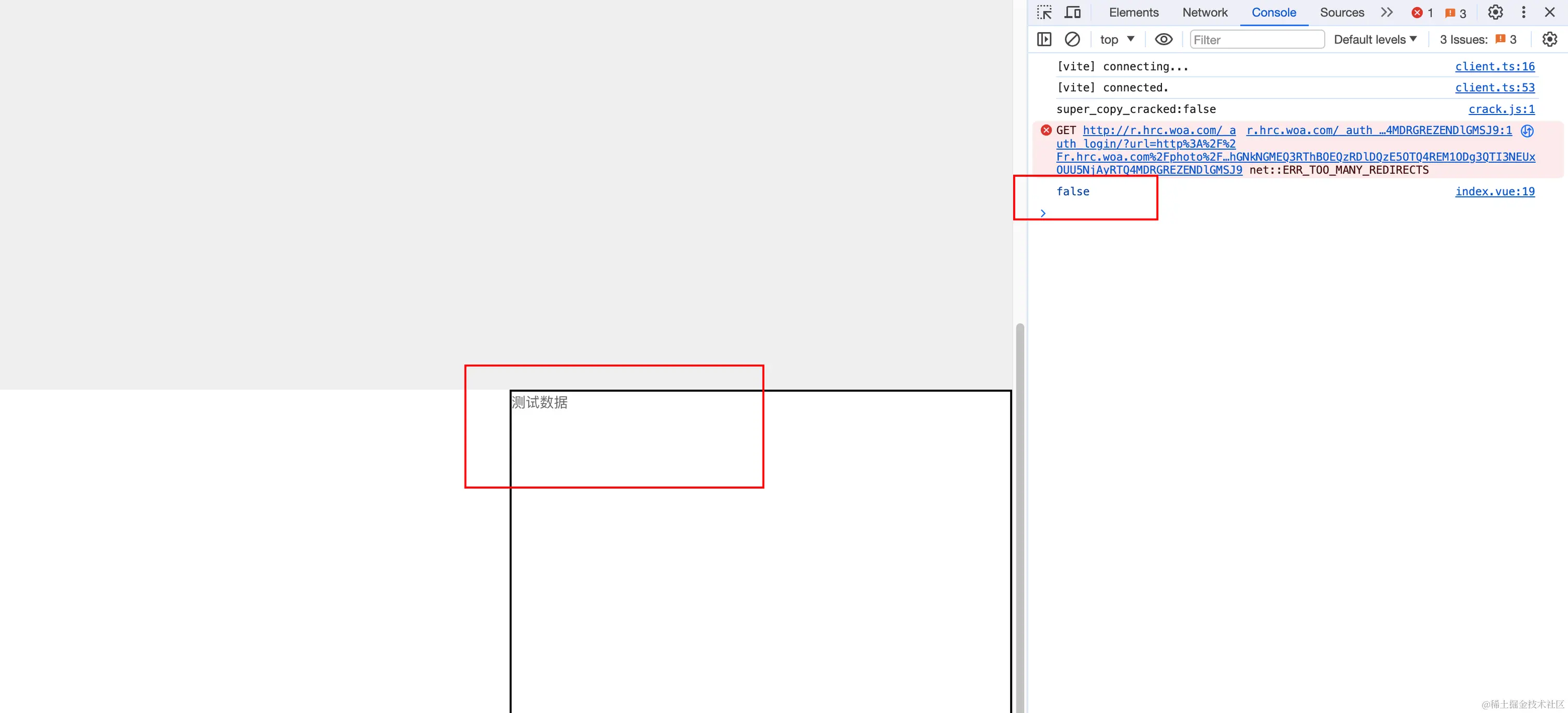
Task: Focus the console Filter input field
Action: (1257, 39)
